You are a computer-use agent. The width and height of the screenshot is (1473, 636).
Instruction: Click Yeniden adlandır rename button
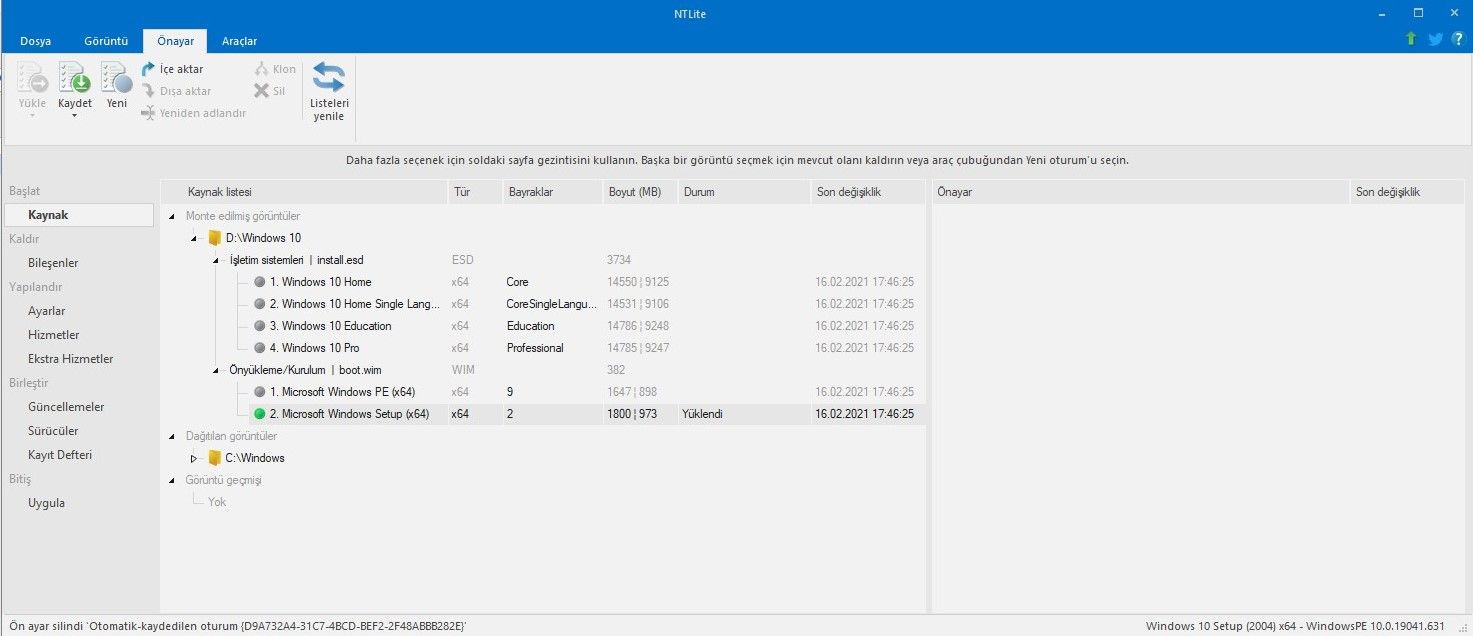coord(193,113)
